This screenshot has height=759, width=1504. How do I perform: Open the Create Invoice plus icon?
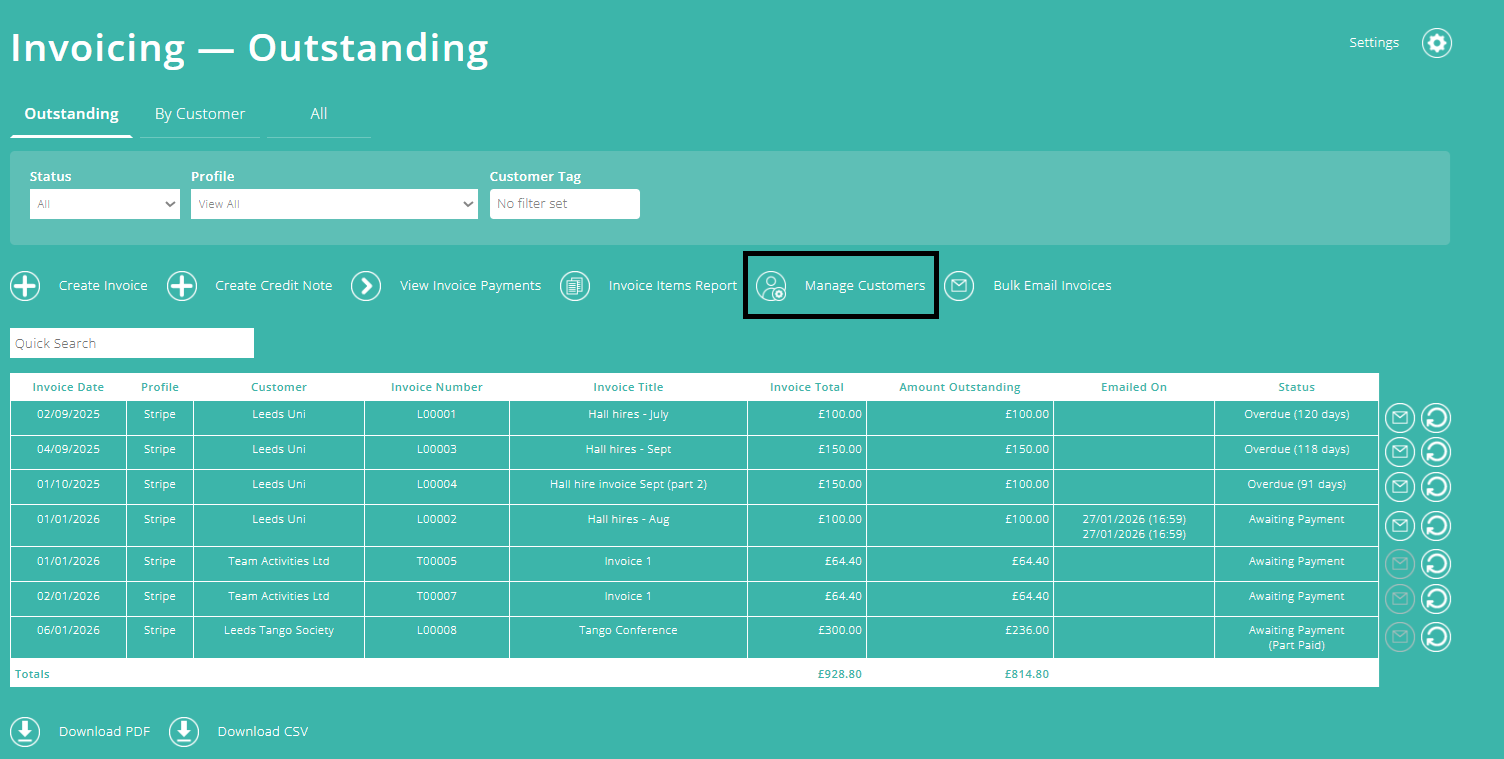pos(25,286)
